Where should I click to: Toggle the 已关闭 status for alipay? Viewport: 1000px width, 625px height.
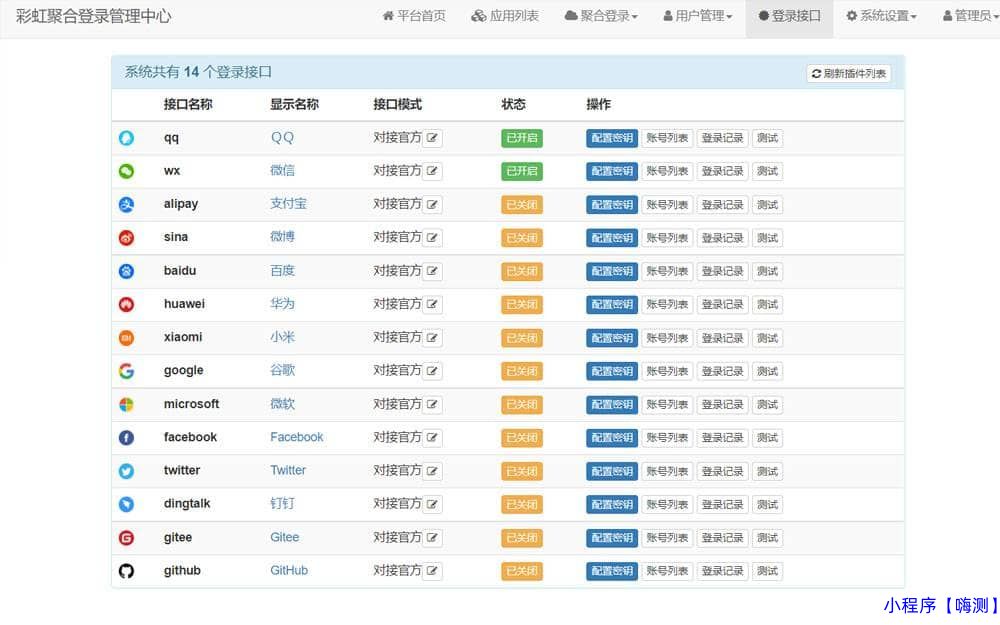point(521,204)
